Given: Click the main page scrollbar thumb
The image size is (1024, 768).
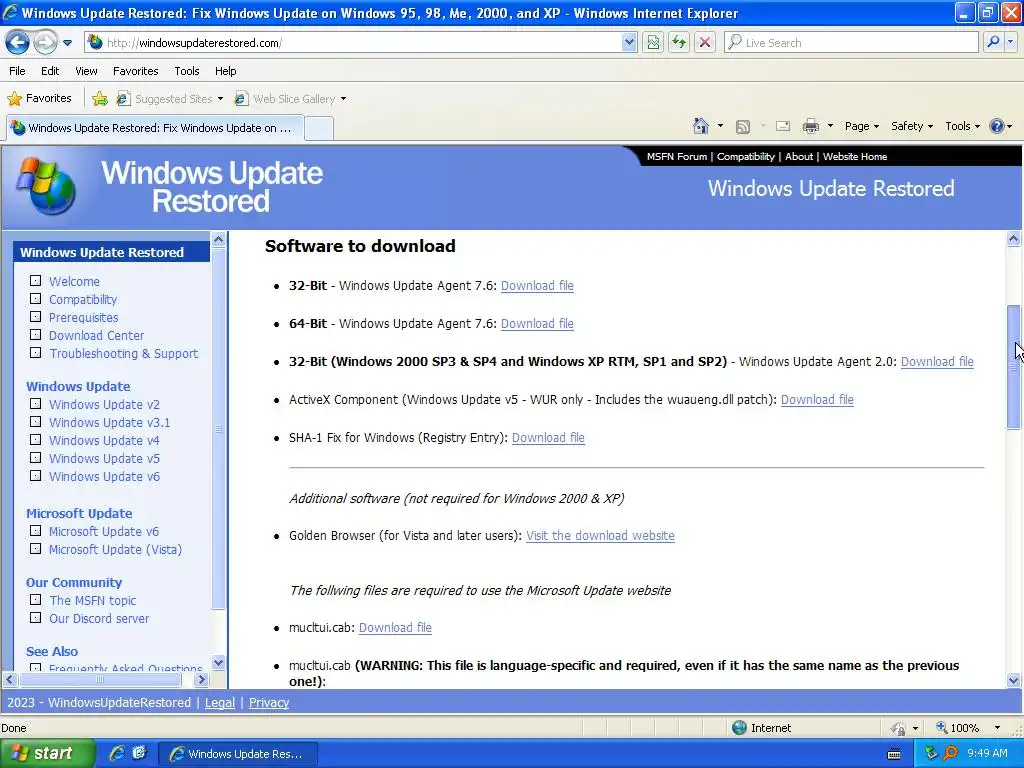Looking at the screenshot, I should [x=1013, y=367].
